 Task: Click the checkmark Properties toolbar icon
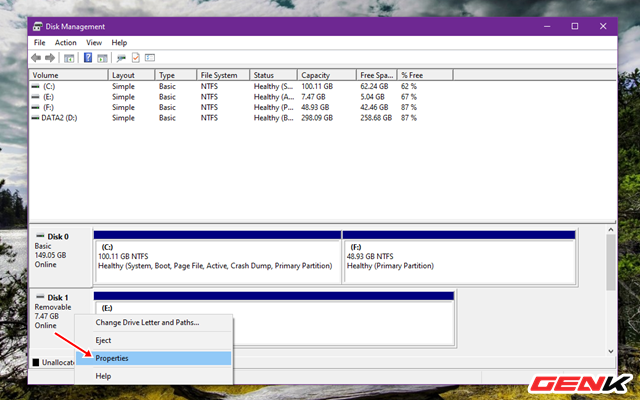tap(136, 58)
